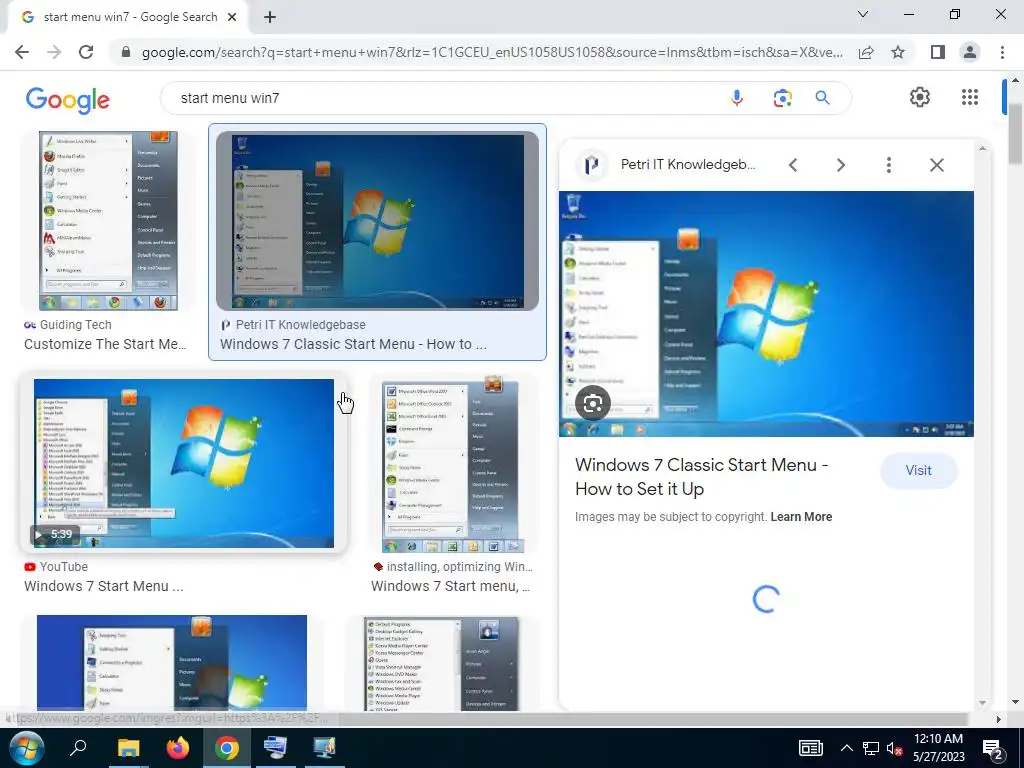Screen dimensions: 1024x768
Task: Click 'Windows 7 Start menu, ...' result title
Action: [x=451, y=586]
